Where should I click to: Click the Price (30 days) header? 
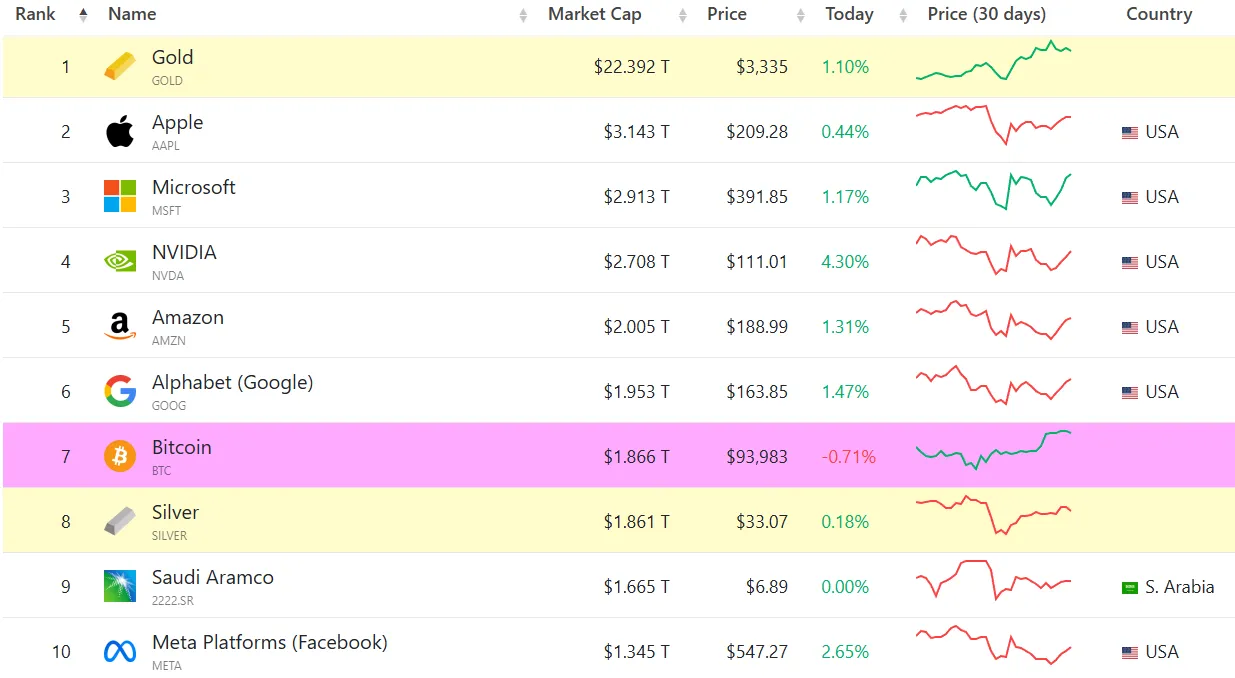coord(987,14)
